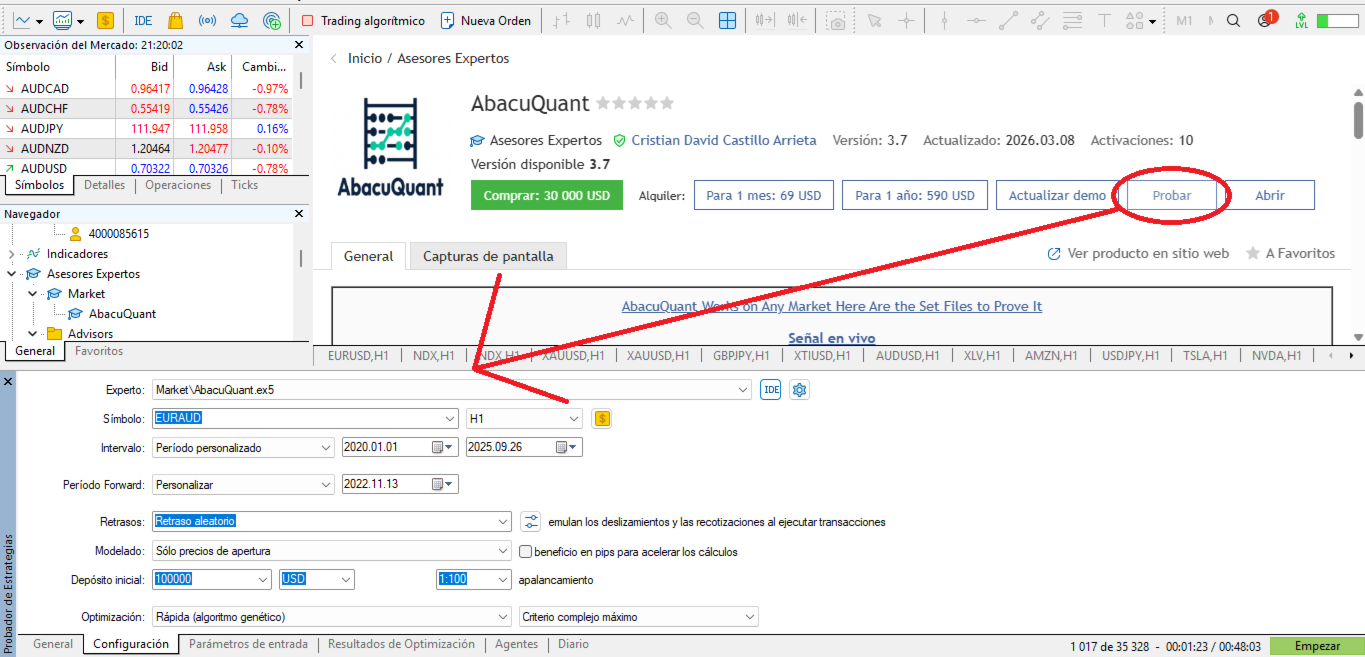Switch to Parámetros de entrada tab
This screenshot has height=657, width=1365.
point(248,645)
